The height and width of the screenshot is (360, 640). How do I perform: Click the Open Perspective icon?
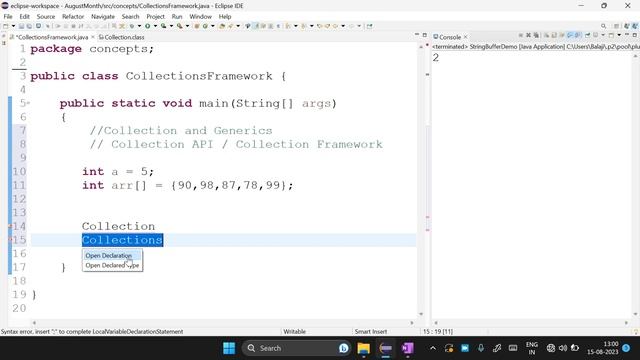617,26
